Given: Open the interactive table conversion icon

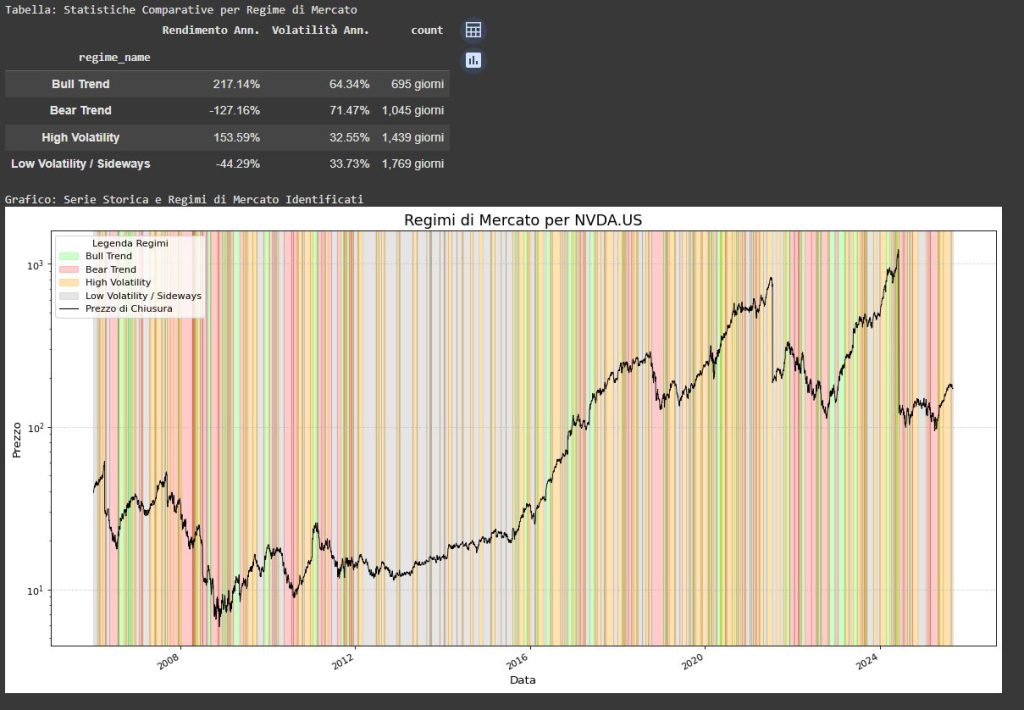Looking at the screenshot, I should click(x=473, y=30).
